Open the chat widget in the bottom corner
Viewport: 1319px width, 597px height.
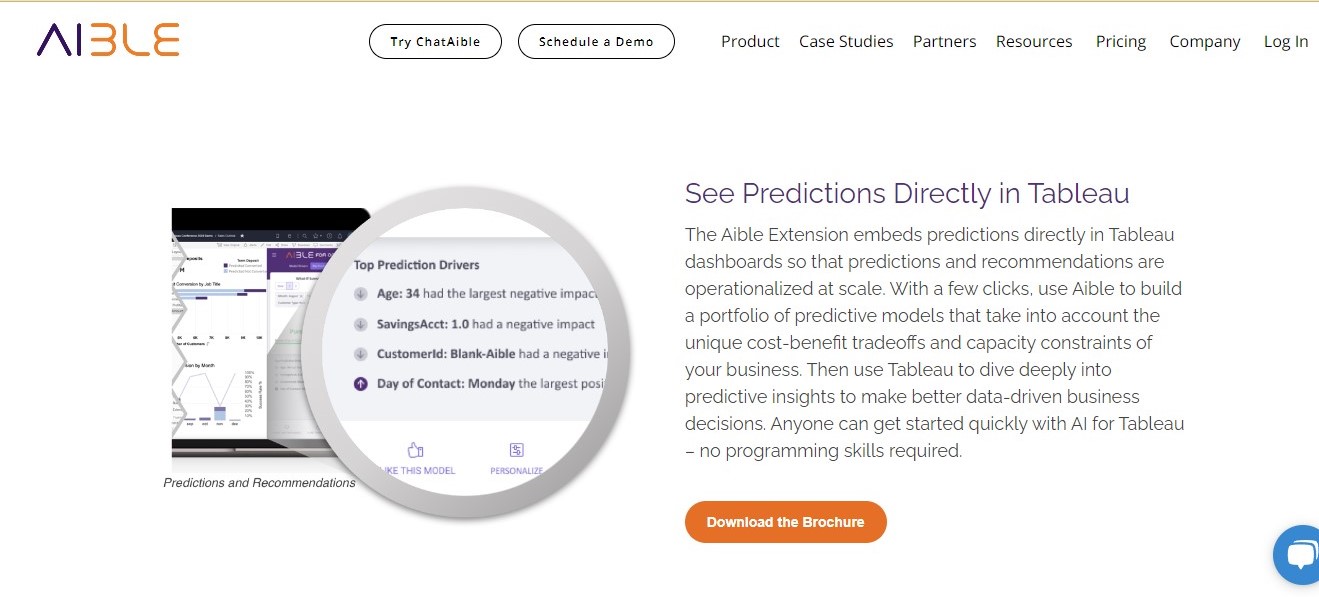pos(1300,556)
